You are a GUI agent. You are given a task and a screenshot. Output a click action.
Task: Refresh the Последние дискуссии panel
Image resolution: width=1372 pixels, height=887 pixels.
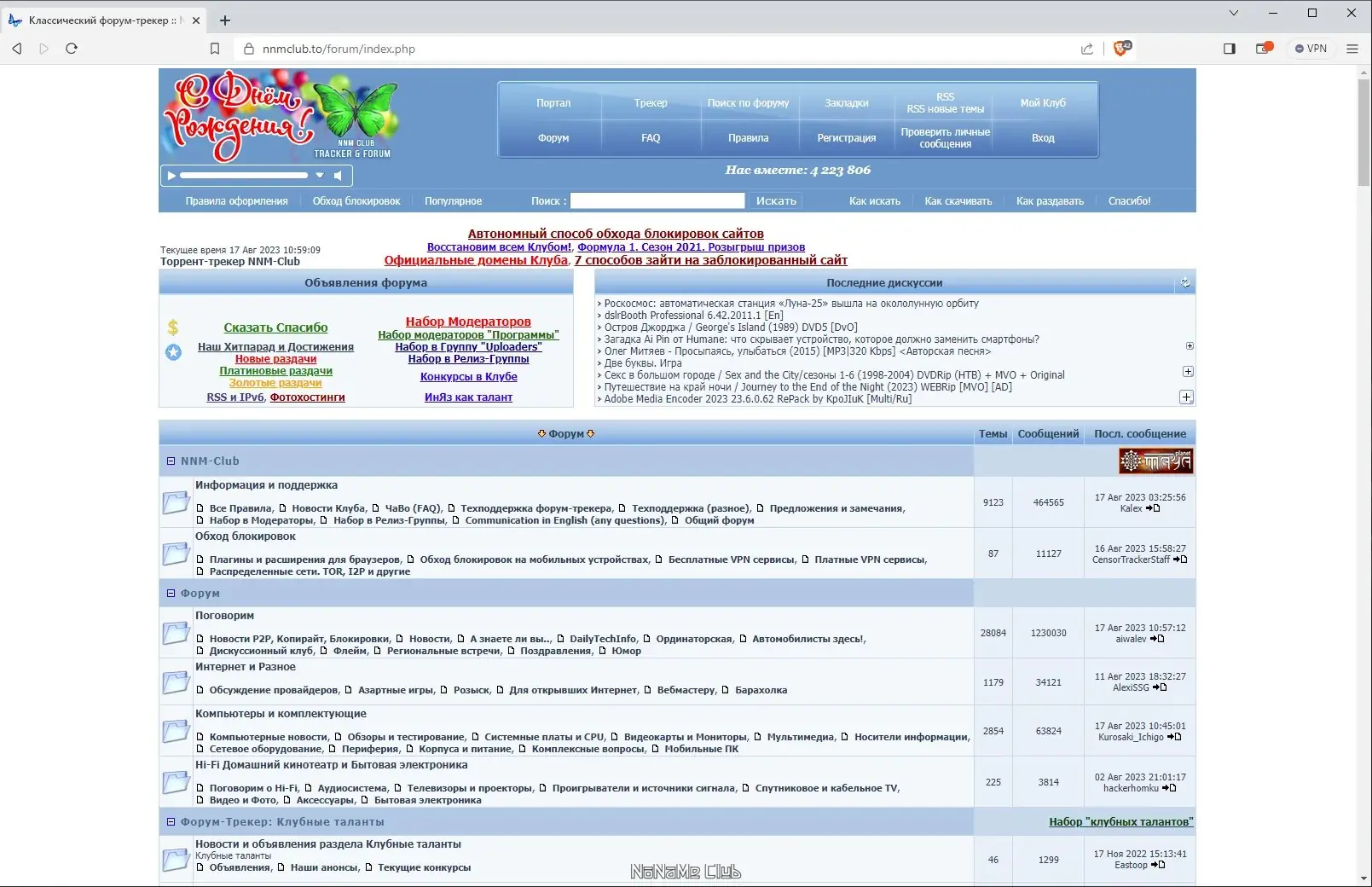click(x=1185, y=283)
